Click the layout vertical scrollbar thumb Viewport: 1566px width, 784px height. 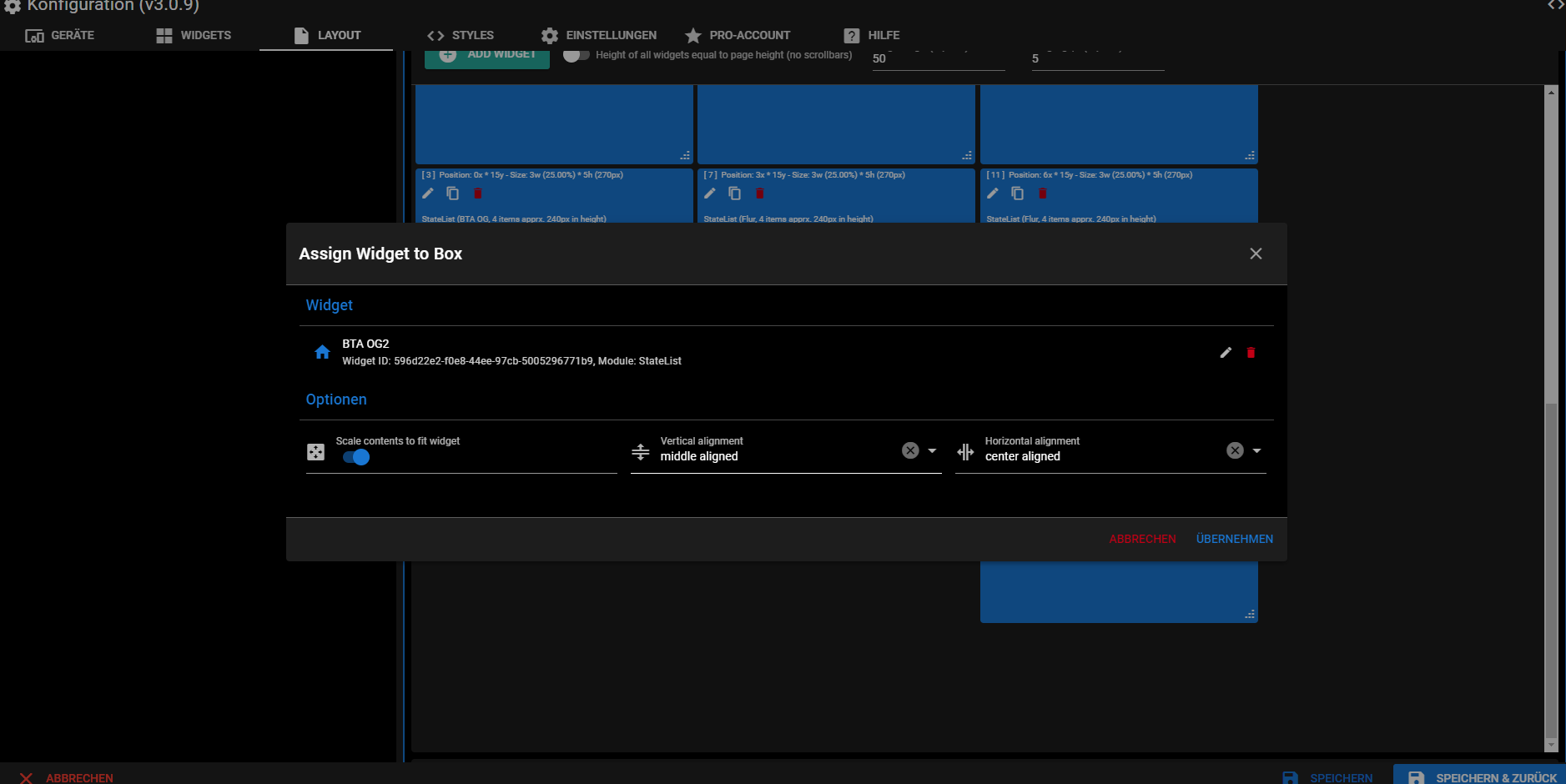(1551, 570)
